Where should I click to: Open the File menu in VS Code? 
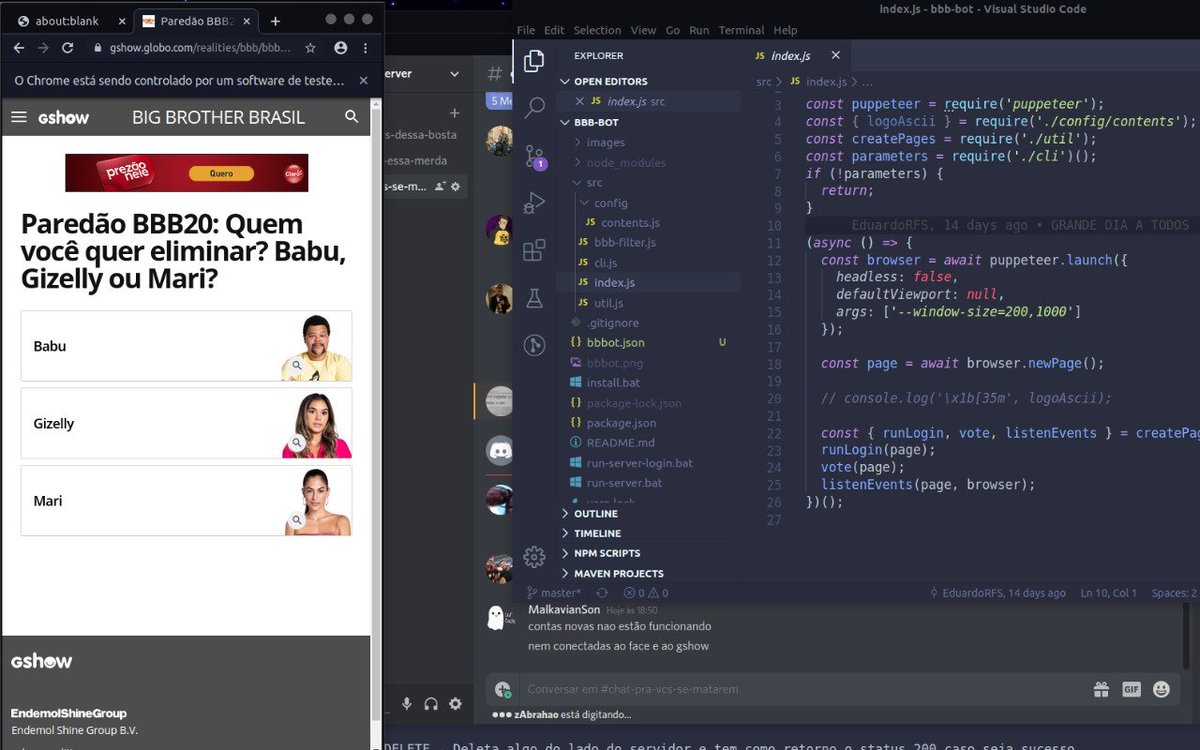click(526, 30)
